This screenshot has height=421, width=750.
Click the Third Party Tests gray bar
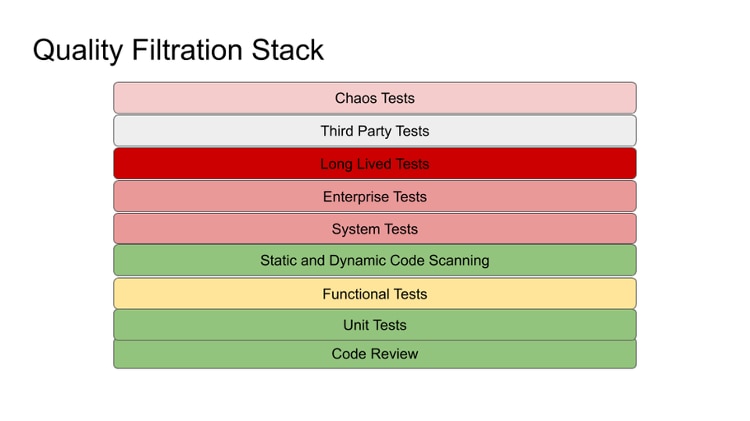point(375,131)
